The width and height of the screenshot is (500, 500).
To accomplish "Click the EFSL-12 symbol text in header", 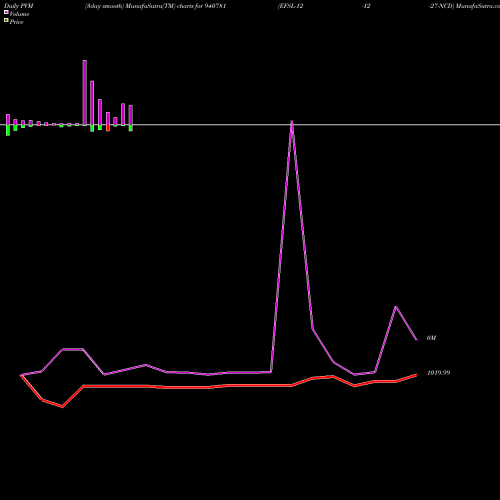I will 291,6.
